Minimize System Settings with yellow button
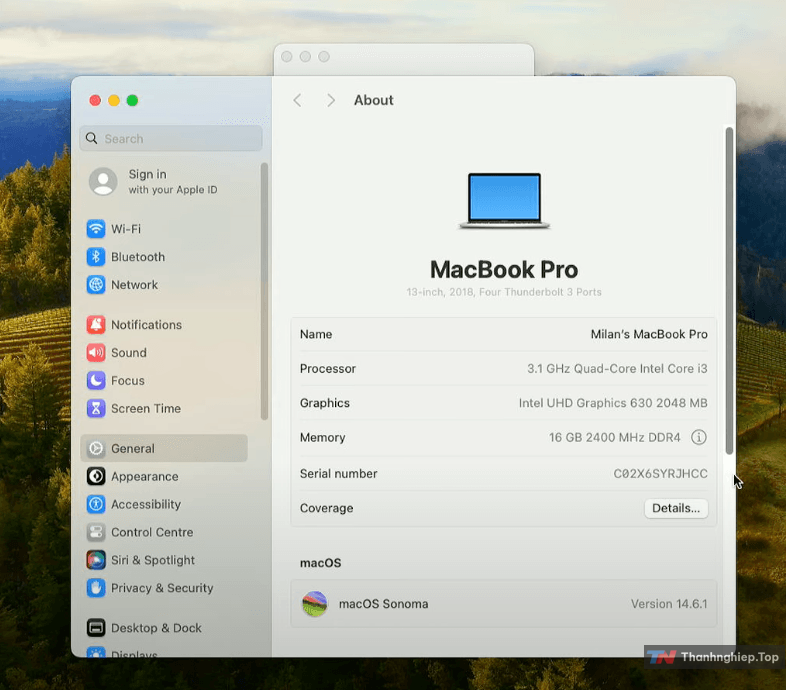This screenshot has height=690, width=786. [114, 100]
